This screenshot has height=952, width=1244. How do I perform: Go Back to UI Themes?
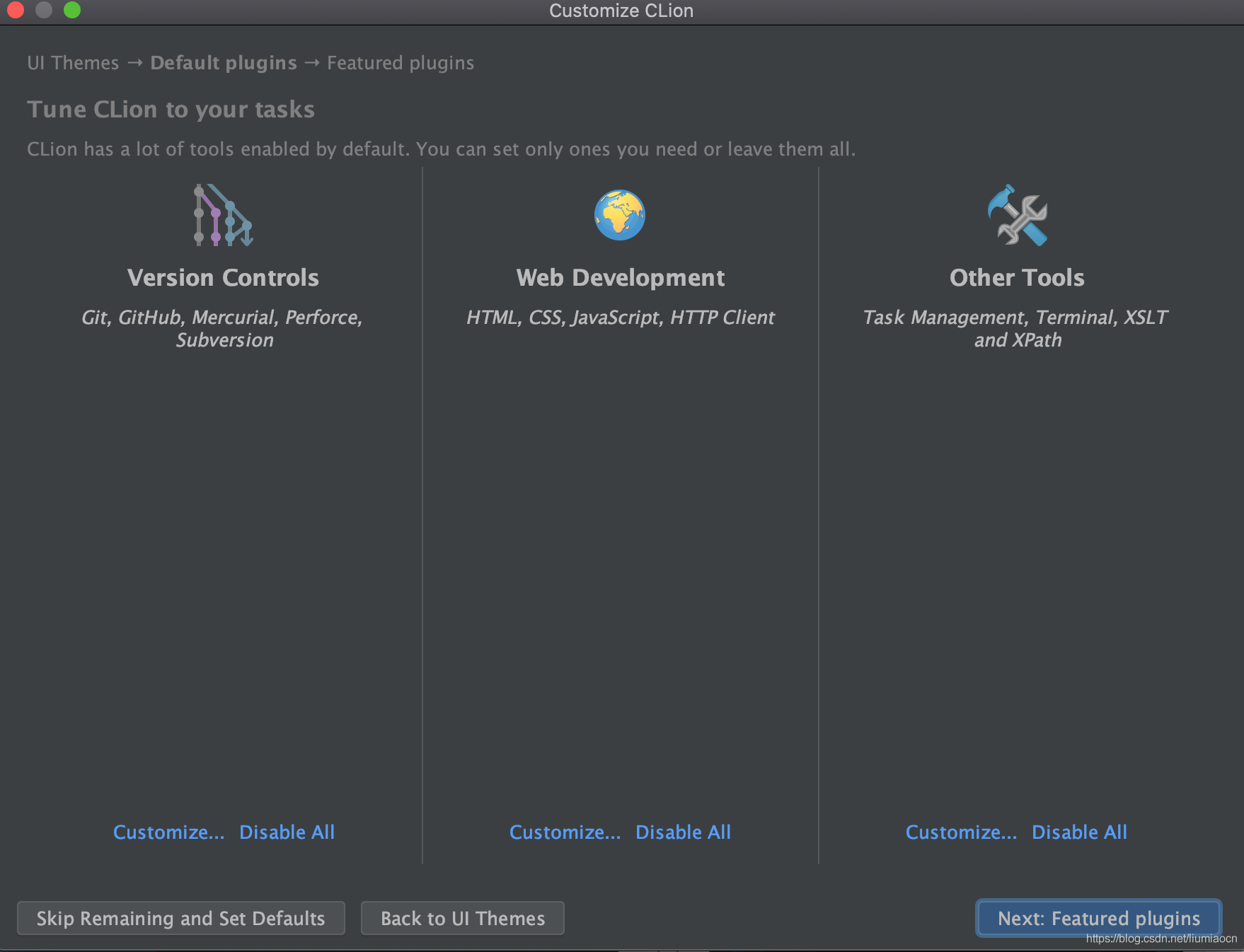tap(463, 918)
